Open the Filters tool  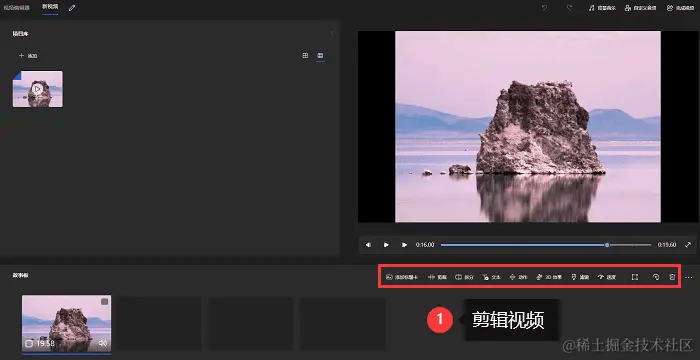coord(580,277)
